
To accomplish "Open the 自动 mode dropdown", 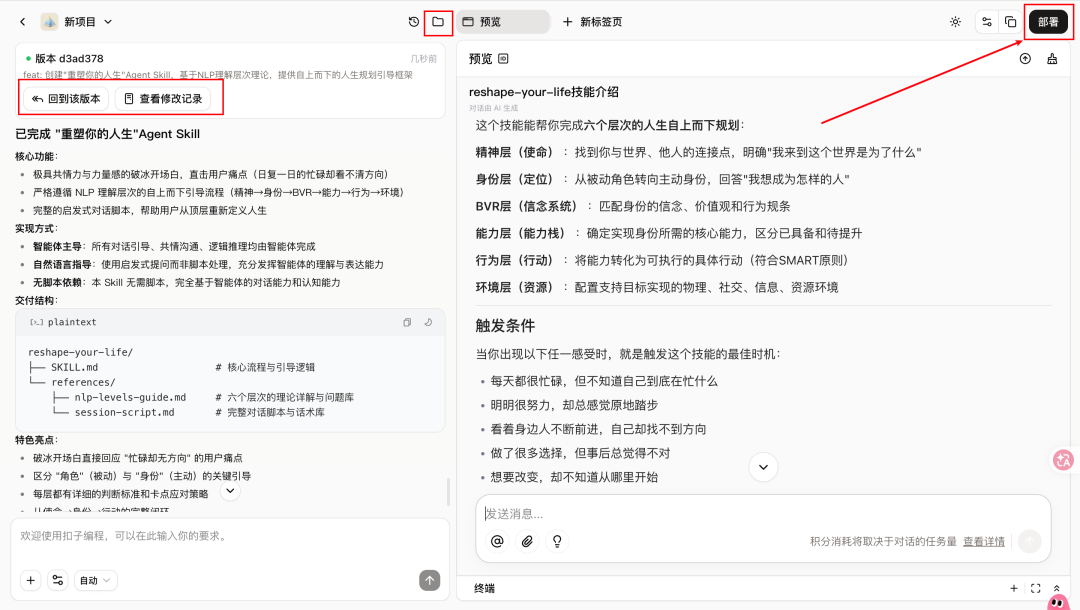I will click(93, 580).
